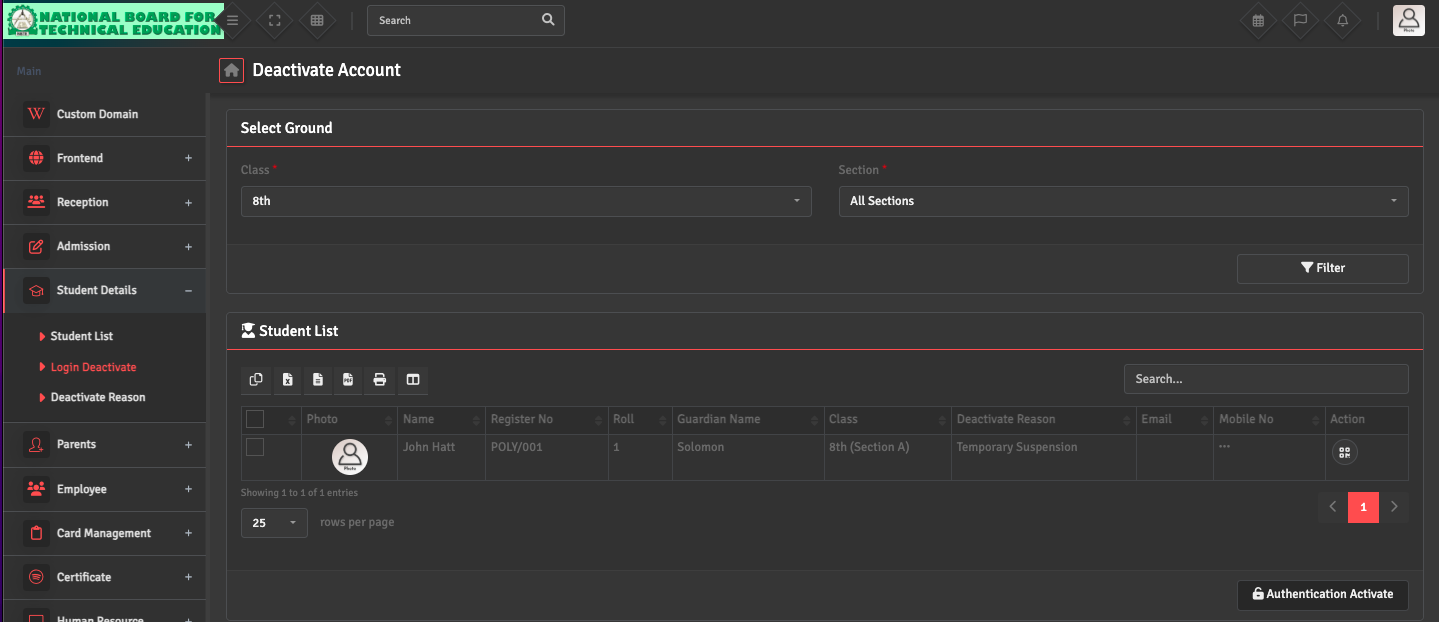Open the column visibility icon
1439x622 pixels.
click(x=412, y=379)
